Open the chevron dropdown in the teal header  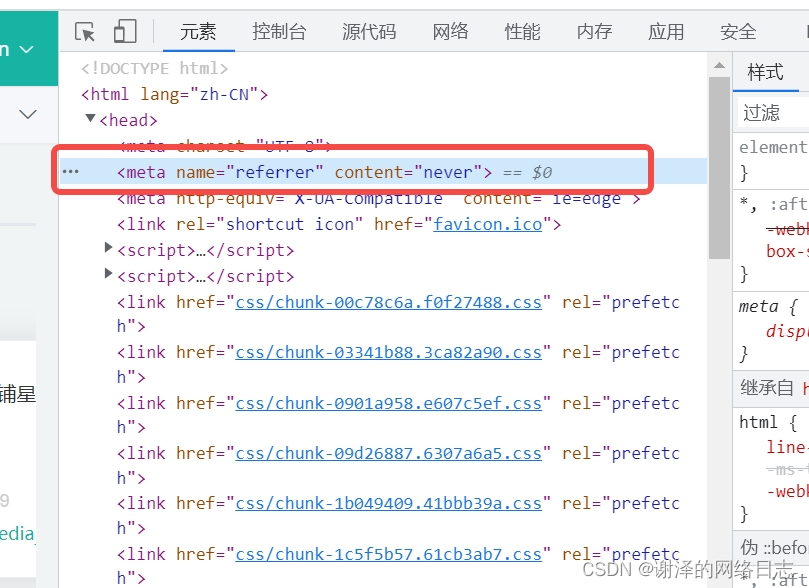[26, 50]
